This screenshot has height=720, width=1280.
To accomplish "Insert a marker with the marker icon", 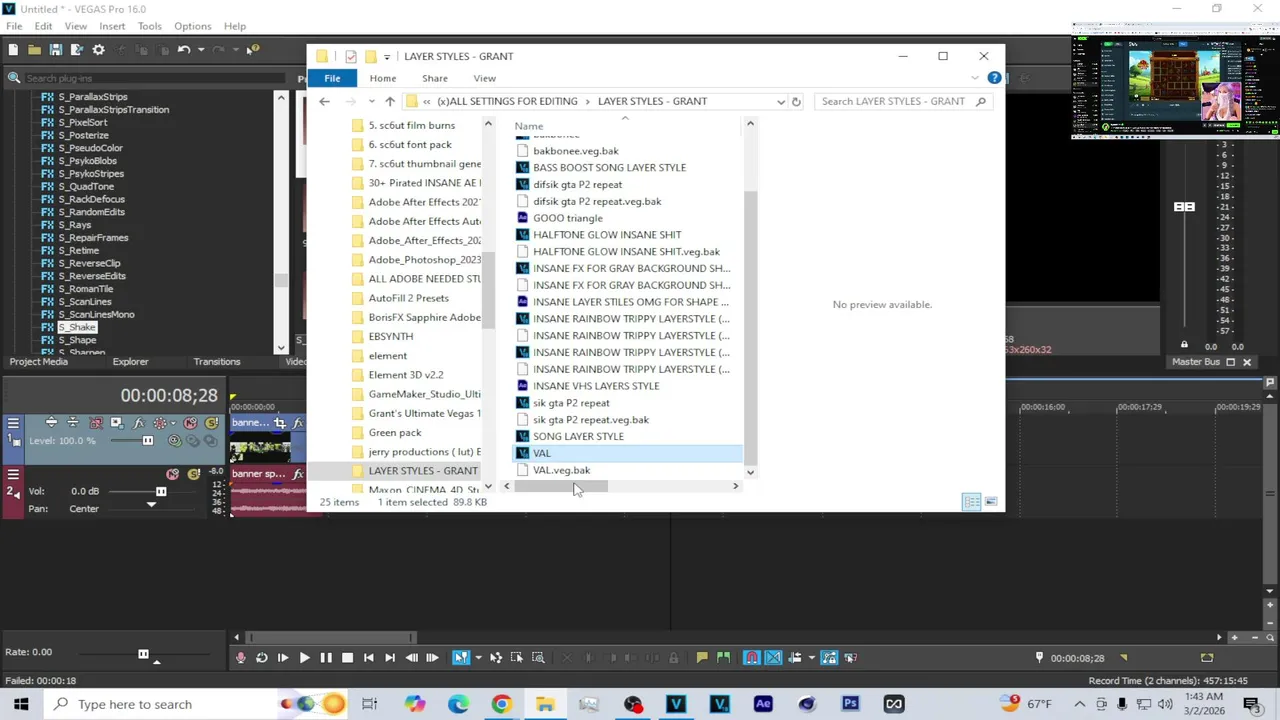I will (x=702, y=657).
